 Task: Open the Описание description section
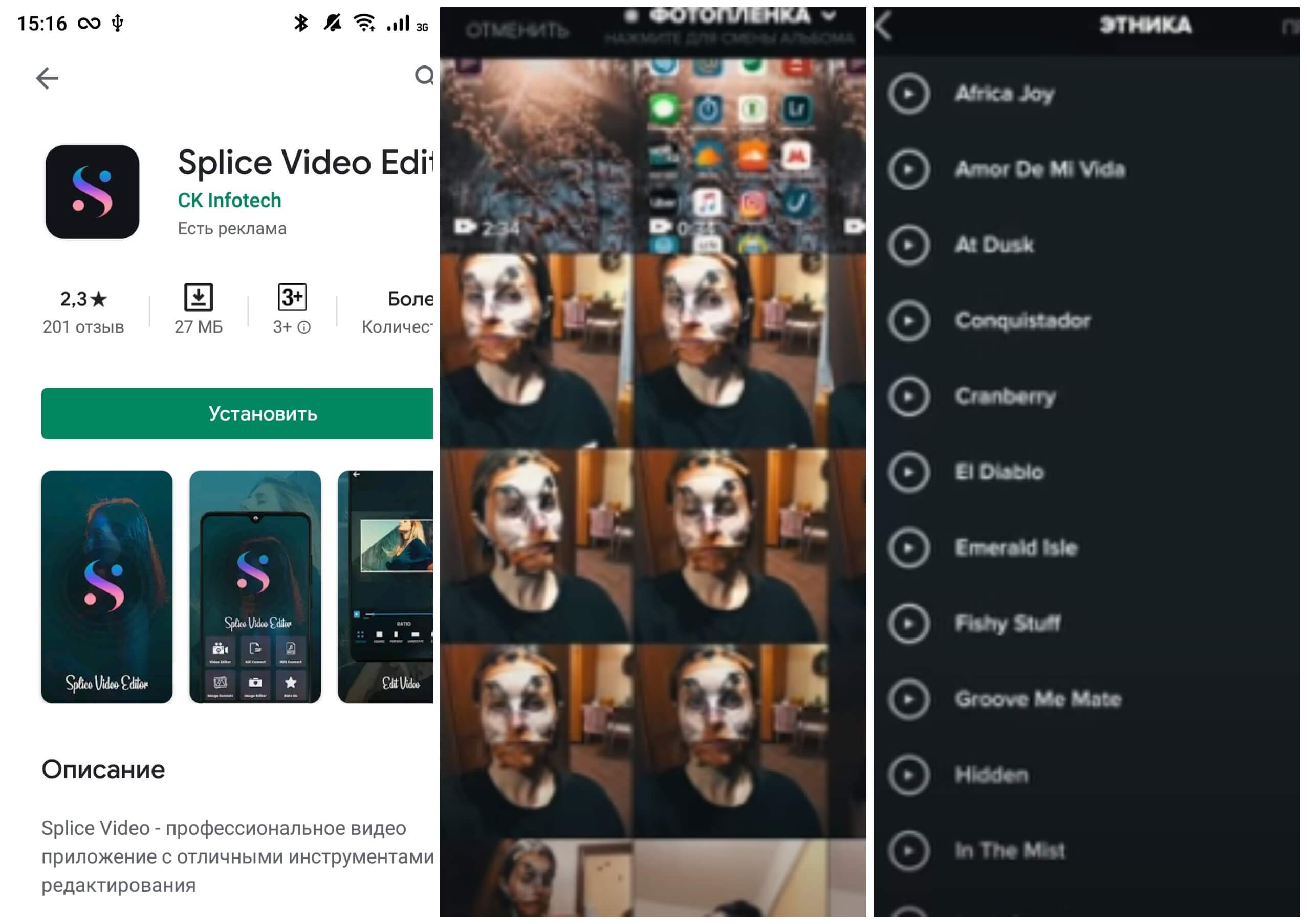[103, 769]
